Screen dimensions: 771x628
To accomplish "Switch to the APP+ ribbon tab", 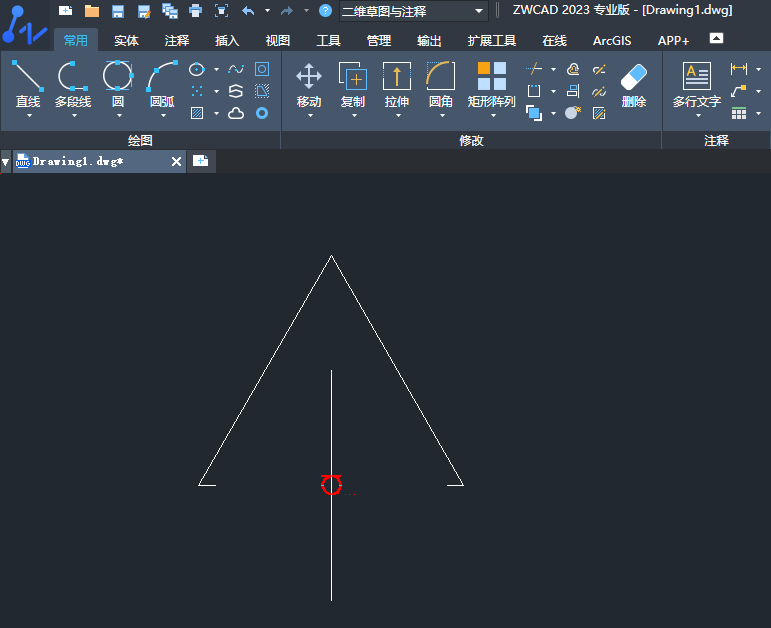I will [x=673, y=40].
